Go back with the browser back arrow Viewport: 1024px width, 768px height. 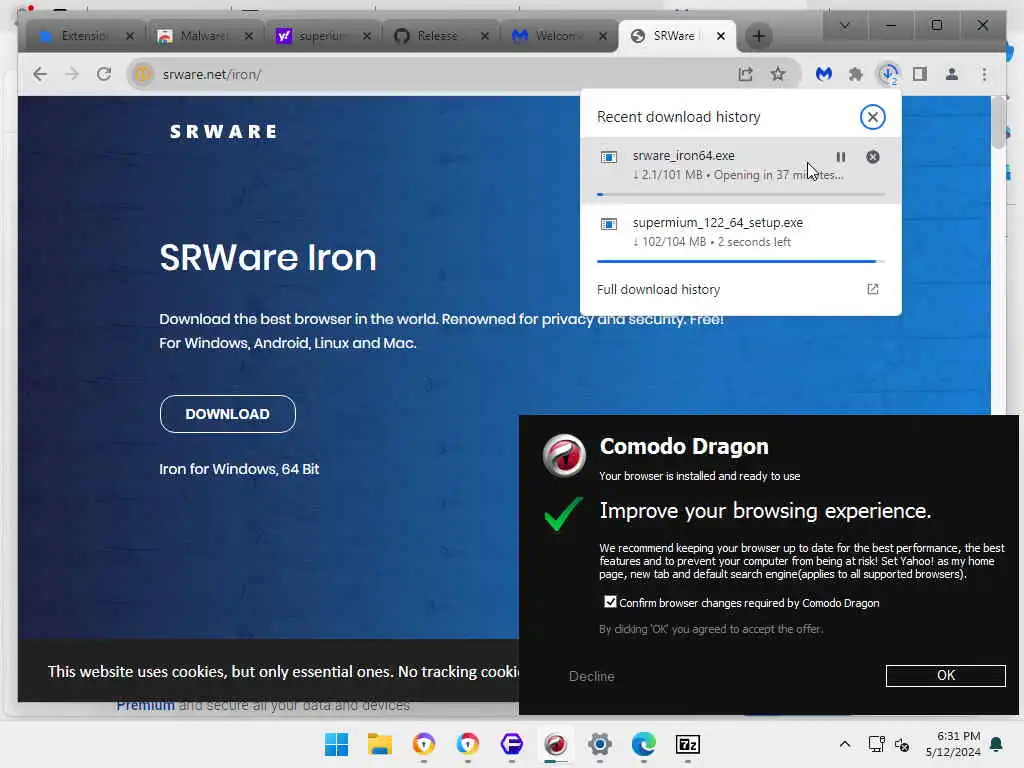(40, 74)
